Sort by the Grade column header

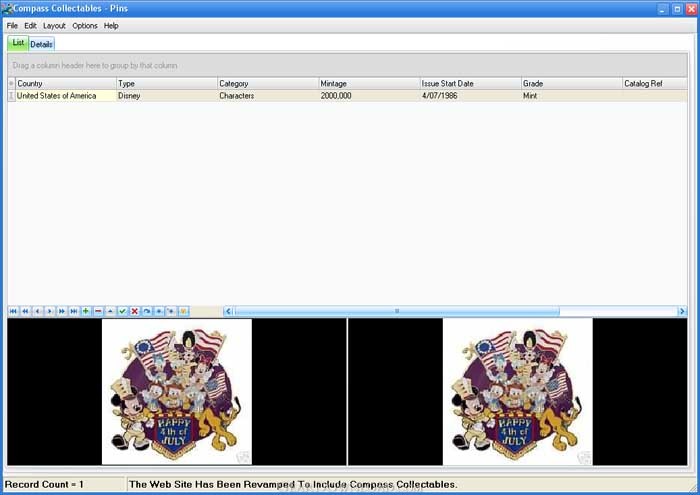[x=572, y=83]
